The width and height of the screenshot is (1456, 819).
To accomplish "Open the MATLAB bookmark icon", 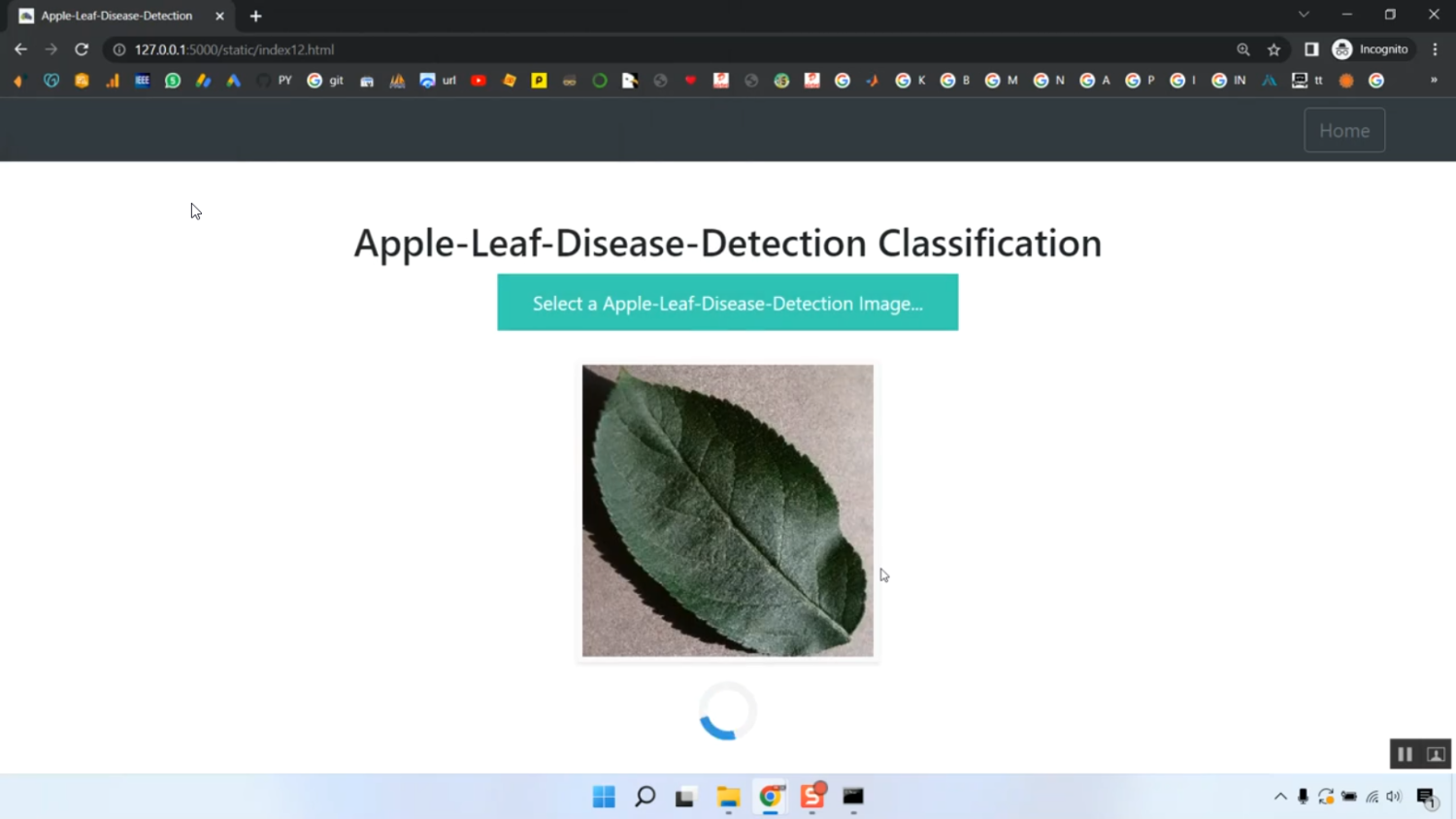I will pyautogui.click(x=397, y=81).
